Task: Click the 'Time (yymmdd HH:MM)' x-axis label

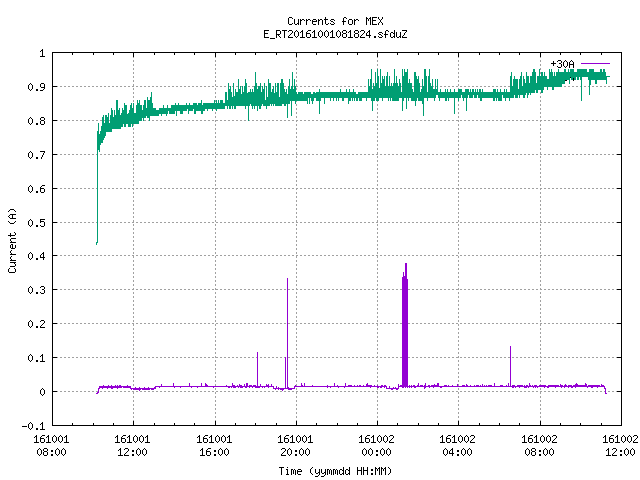Action: [x=335, y=471]
